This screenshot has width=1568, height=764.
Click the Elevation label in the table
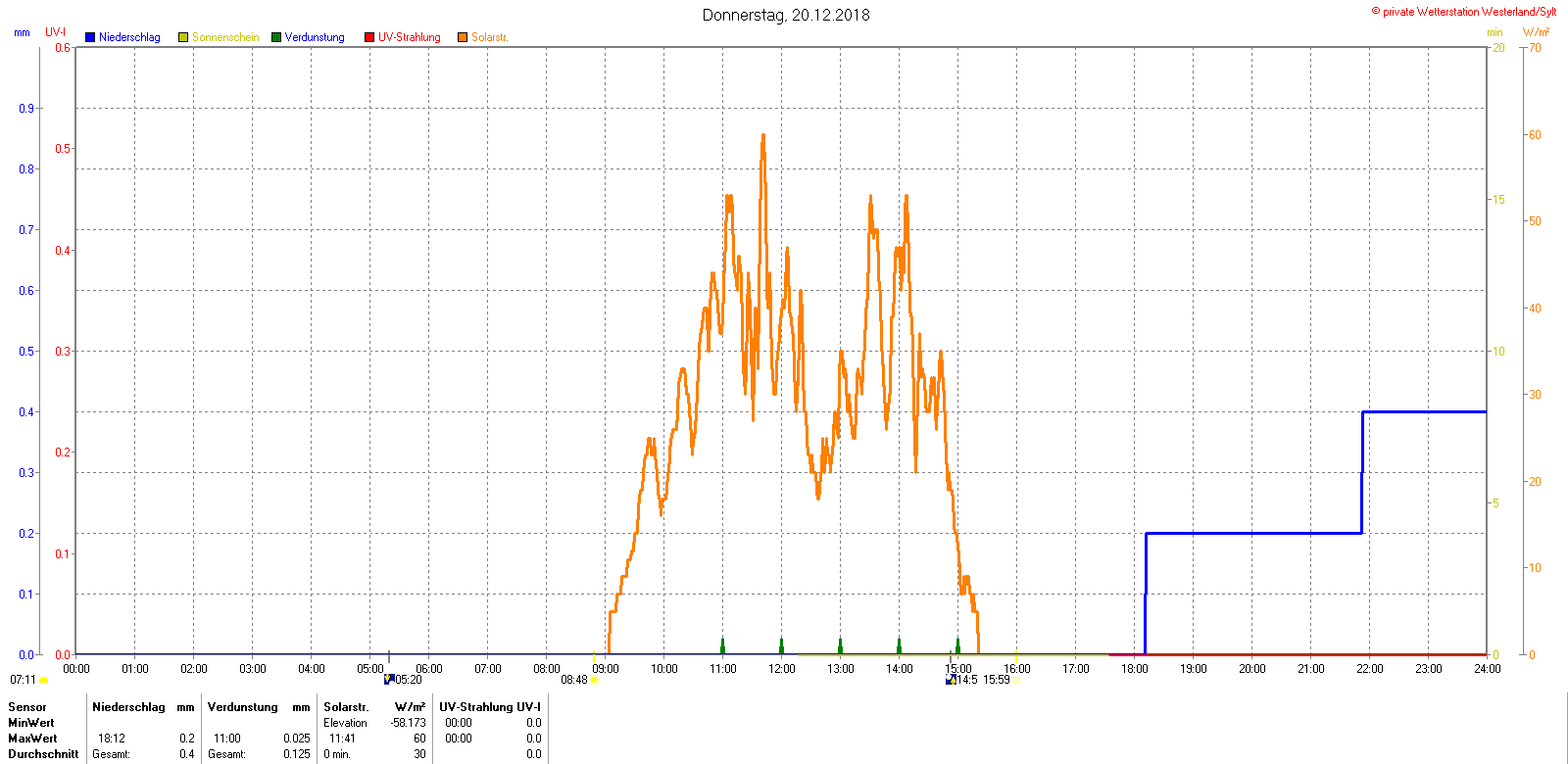pyautogui.click(x=345, y=723)
